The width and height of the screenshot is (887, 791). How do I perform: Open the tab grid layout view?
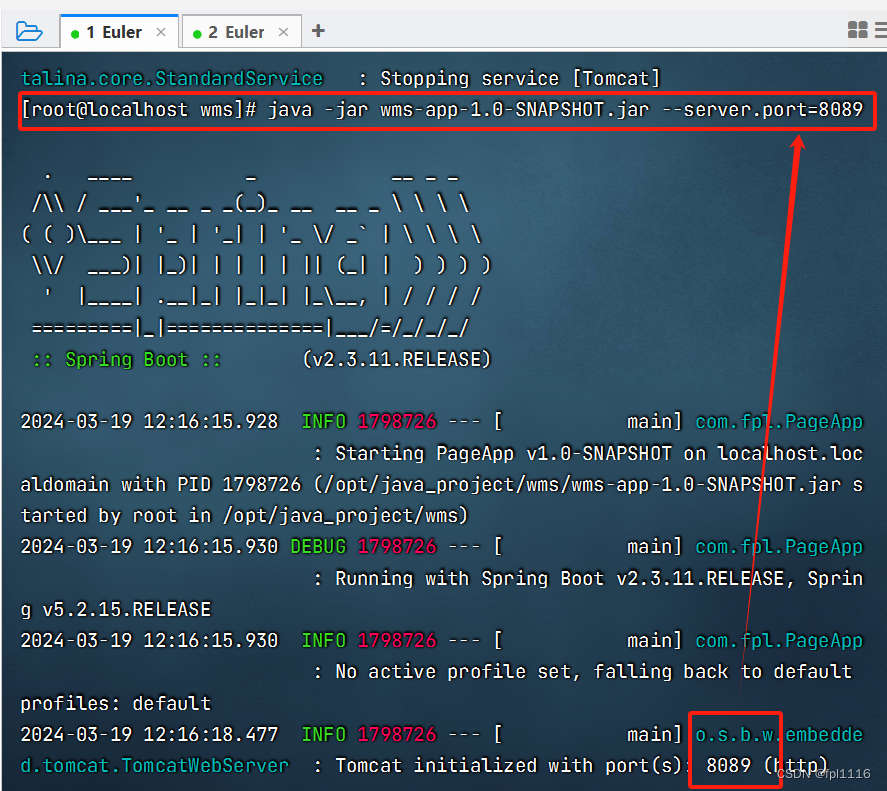pos(858,30)
